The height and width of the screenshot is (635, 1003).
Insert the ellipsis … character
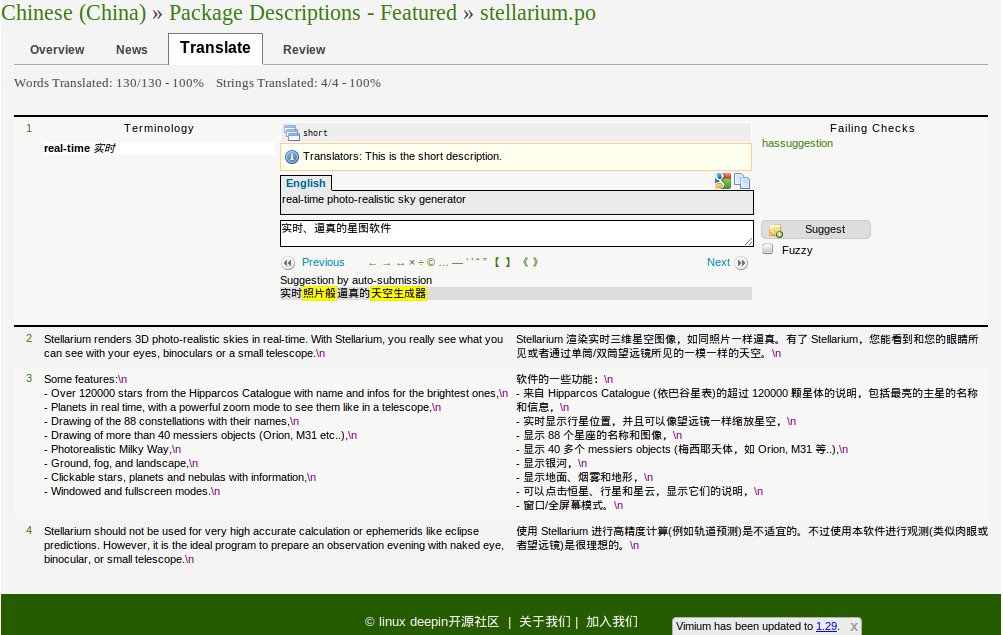click(443, 263)
